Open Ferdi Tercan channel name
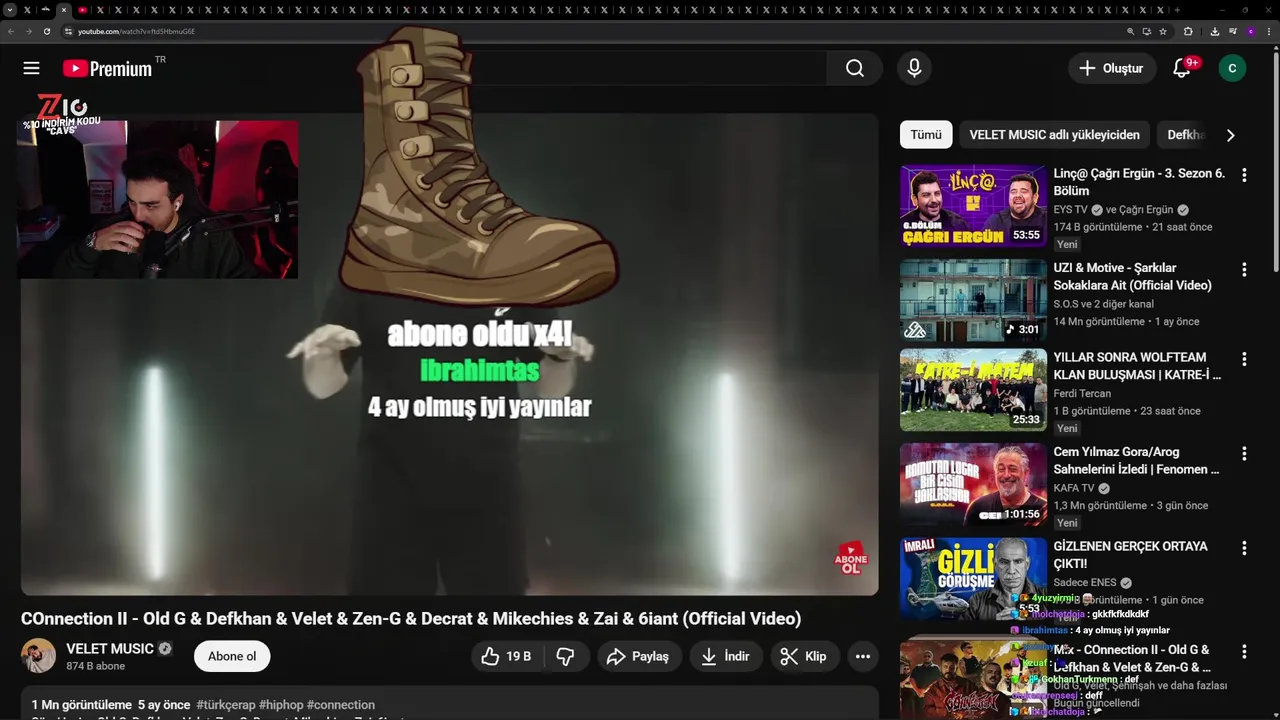The image size is (1280, 720). pyautogui.click(x=1082, y=393)
